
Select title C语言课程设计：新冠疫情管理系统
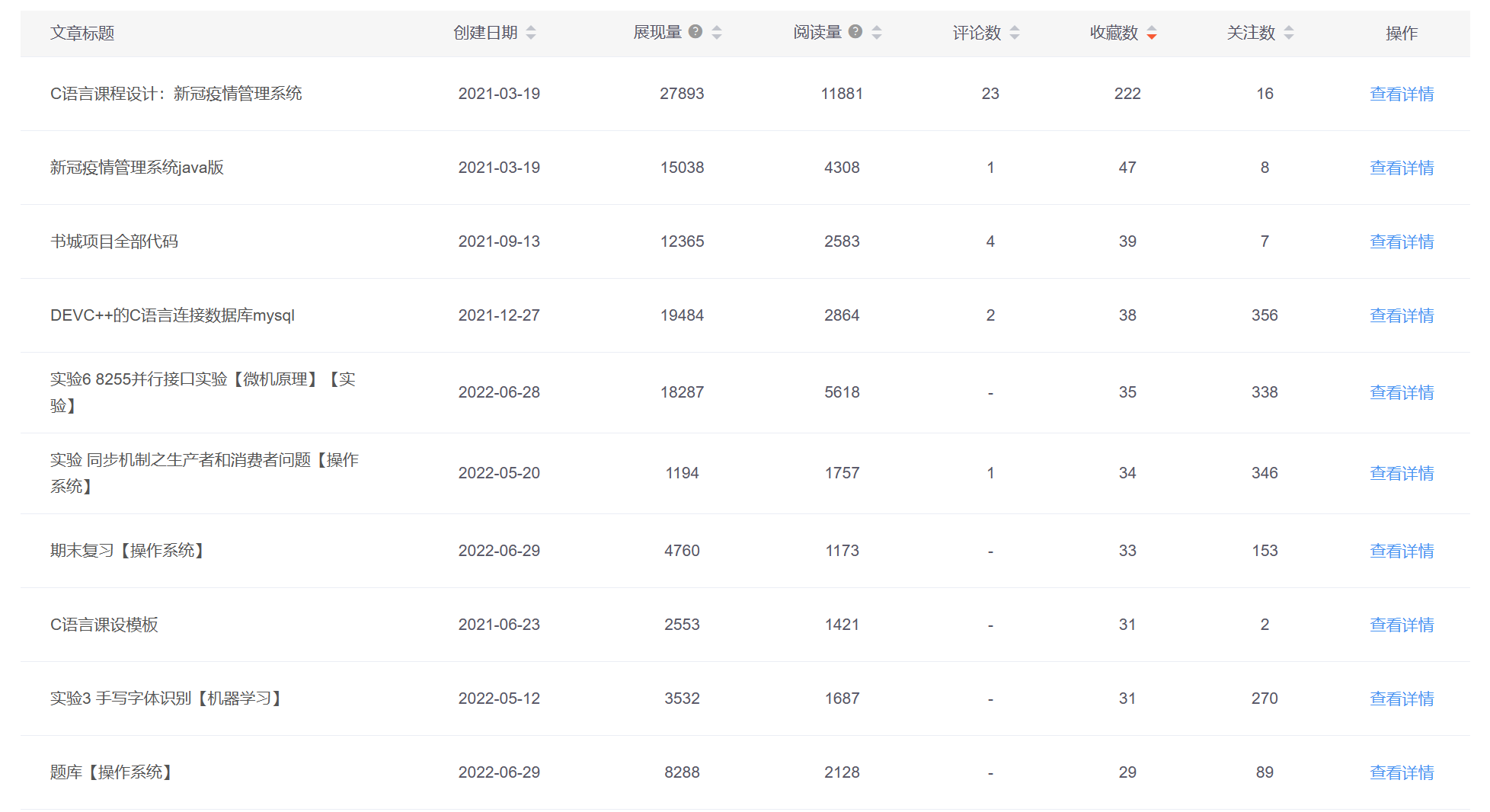176,94
